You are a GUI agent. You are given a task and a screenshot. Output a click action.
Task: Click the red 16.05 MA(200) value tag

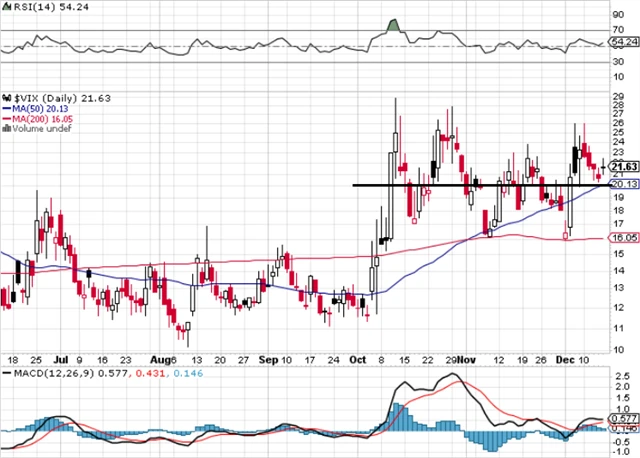point(623,239)
